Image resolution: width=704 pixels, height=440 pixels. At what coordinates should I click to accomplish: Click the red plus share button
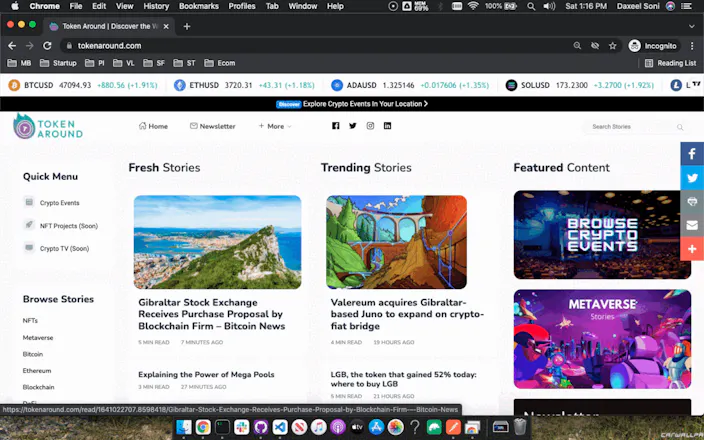[692, 249]
